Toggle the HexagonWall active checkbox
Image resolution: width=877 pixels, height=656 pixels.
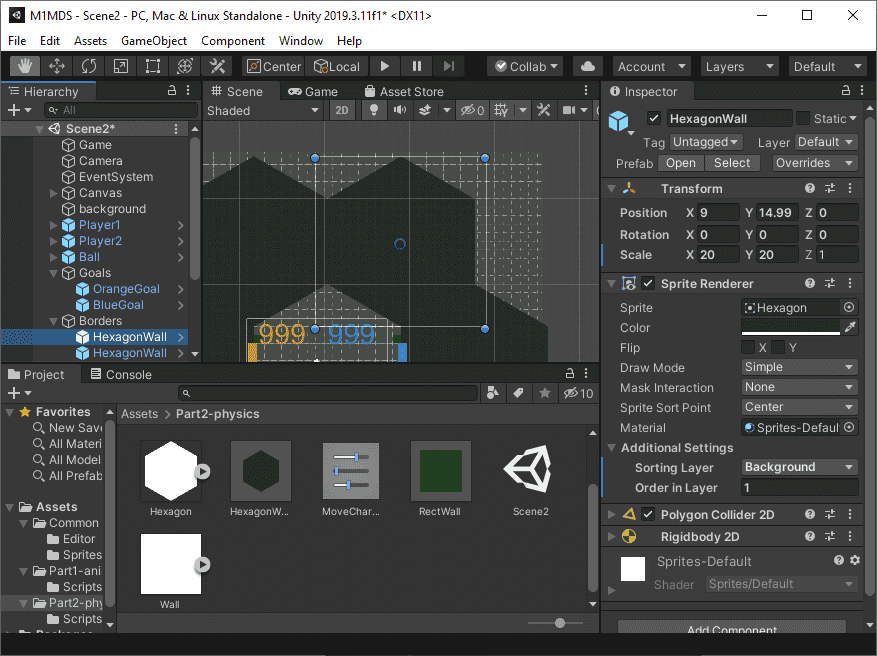point(654,118)
